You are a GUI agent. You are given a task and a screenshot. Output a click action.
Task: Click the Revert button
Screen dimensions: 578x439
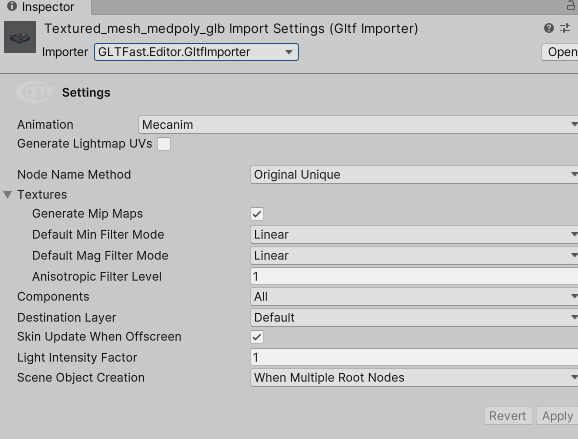tap(508, 416)
